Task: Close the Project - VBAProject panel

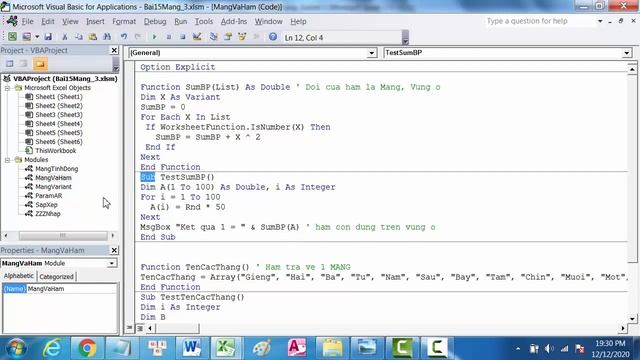Action: (114, 50)
